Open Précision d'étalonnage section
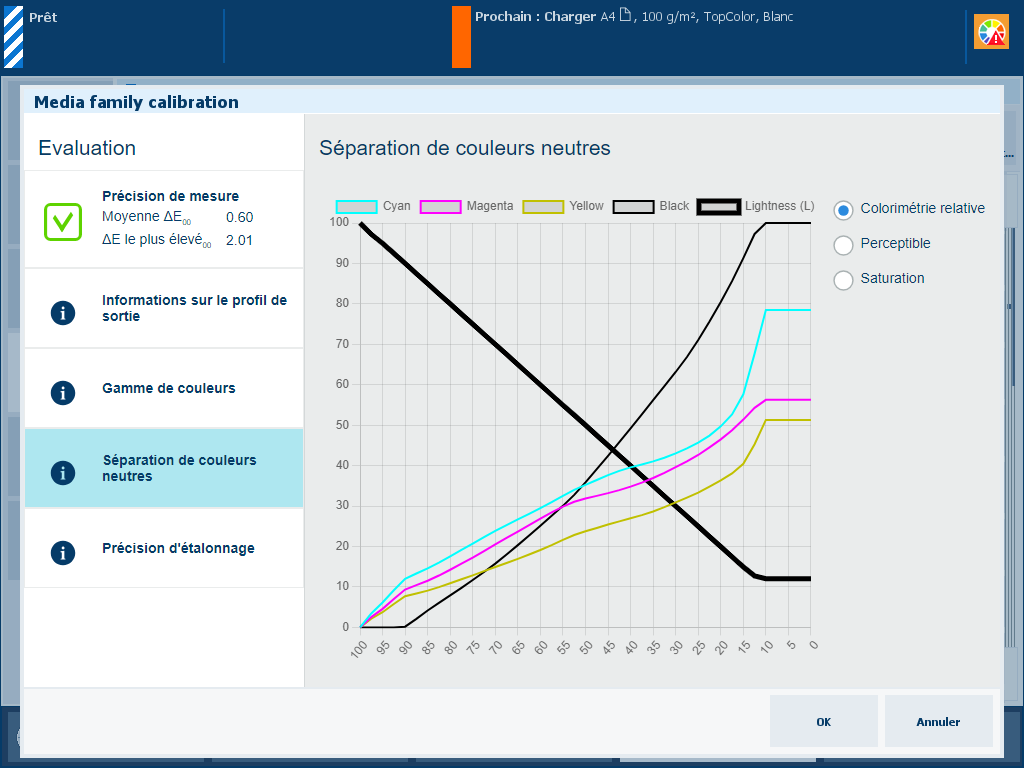This screenshot has height=768, width=1024. tap(178, 548)
